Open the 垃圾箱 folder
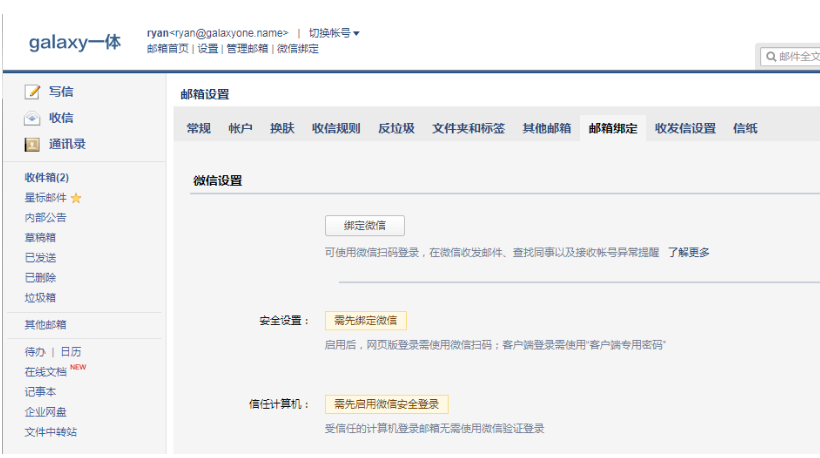 40,297
